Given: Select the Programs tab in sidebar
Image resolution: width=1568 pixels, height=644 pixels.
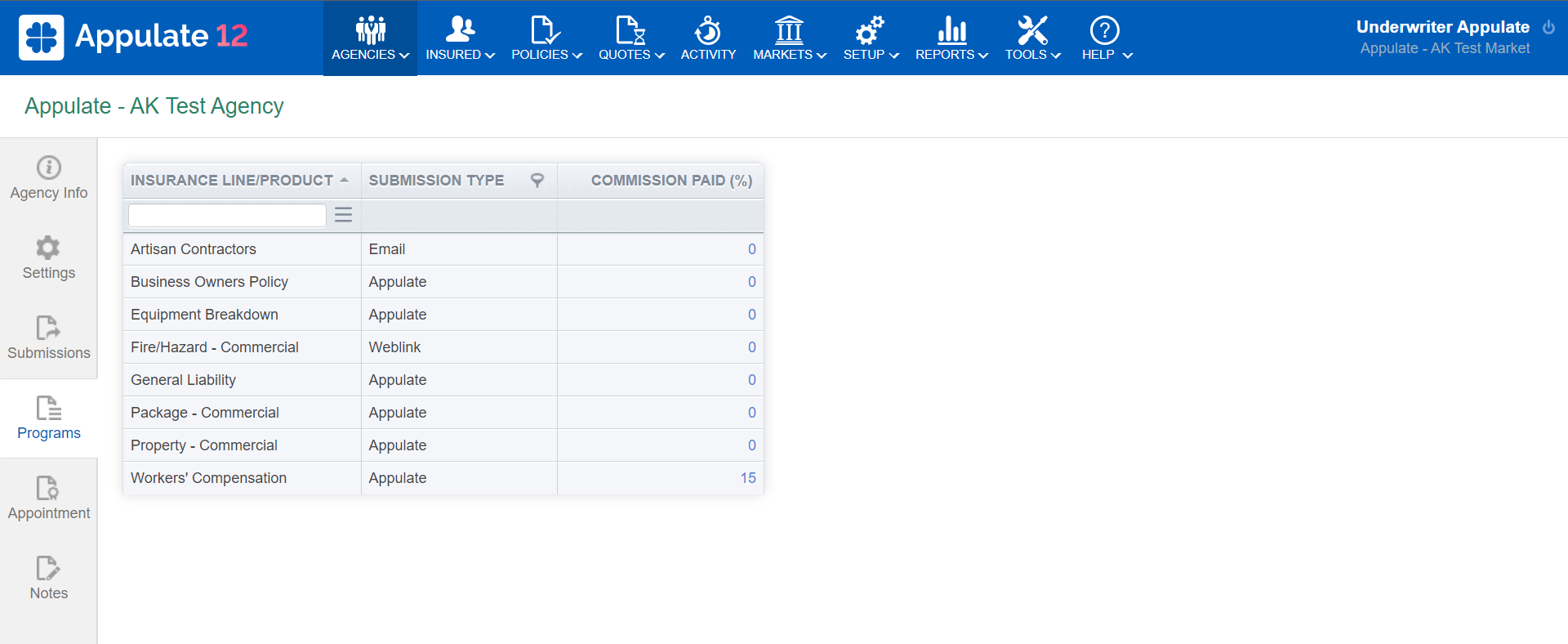Looking at the screenshot, I should click(x=49, y=418).
